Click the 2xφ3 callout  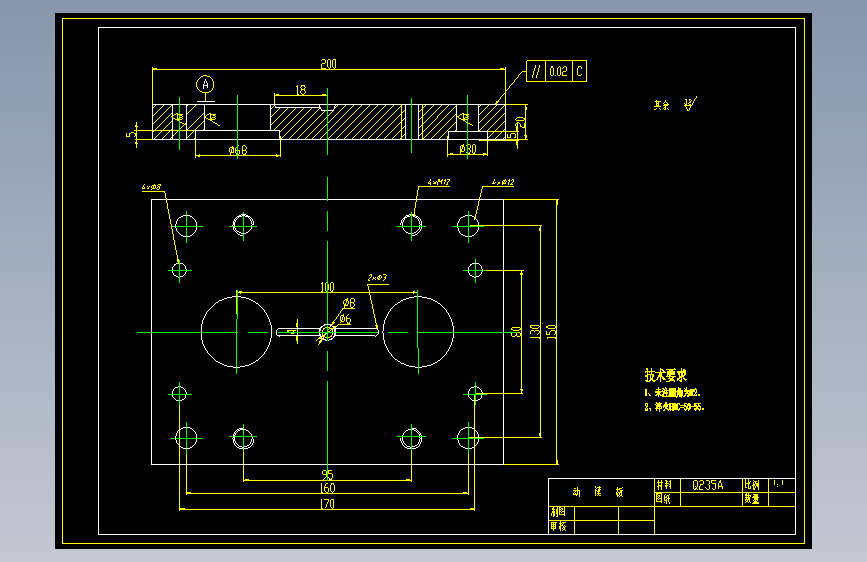coord(377,278)
